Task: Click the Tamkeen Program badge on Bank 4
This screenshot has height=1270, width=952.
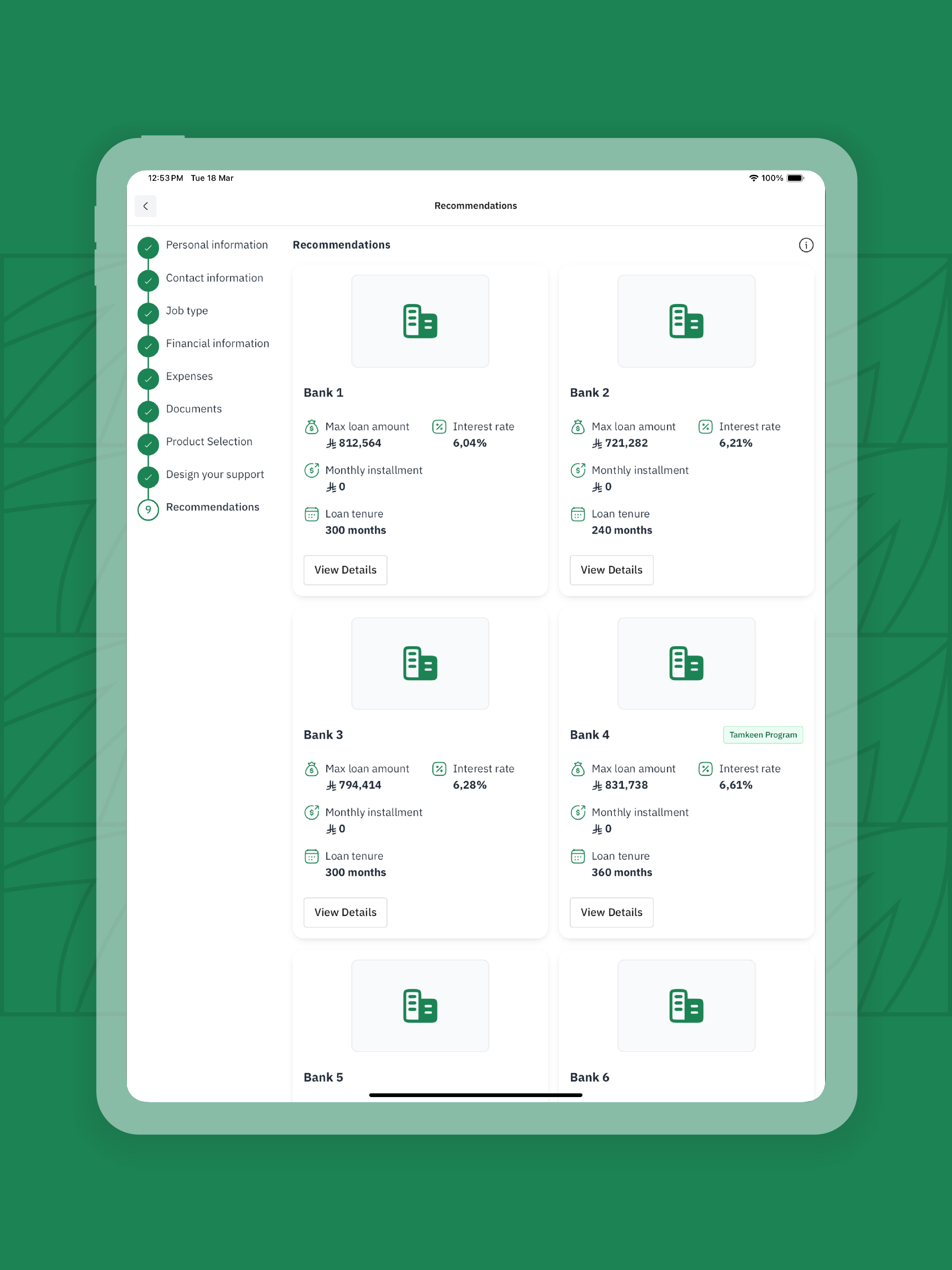Action: click(762, 735)
